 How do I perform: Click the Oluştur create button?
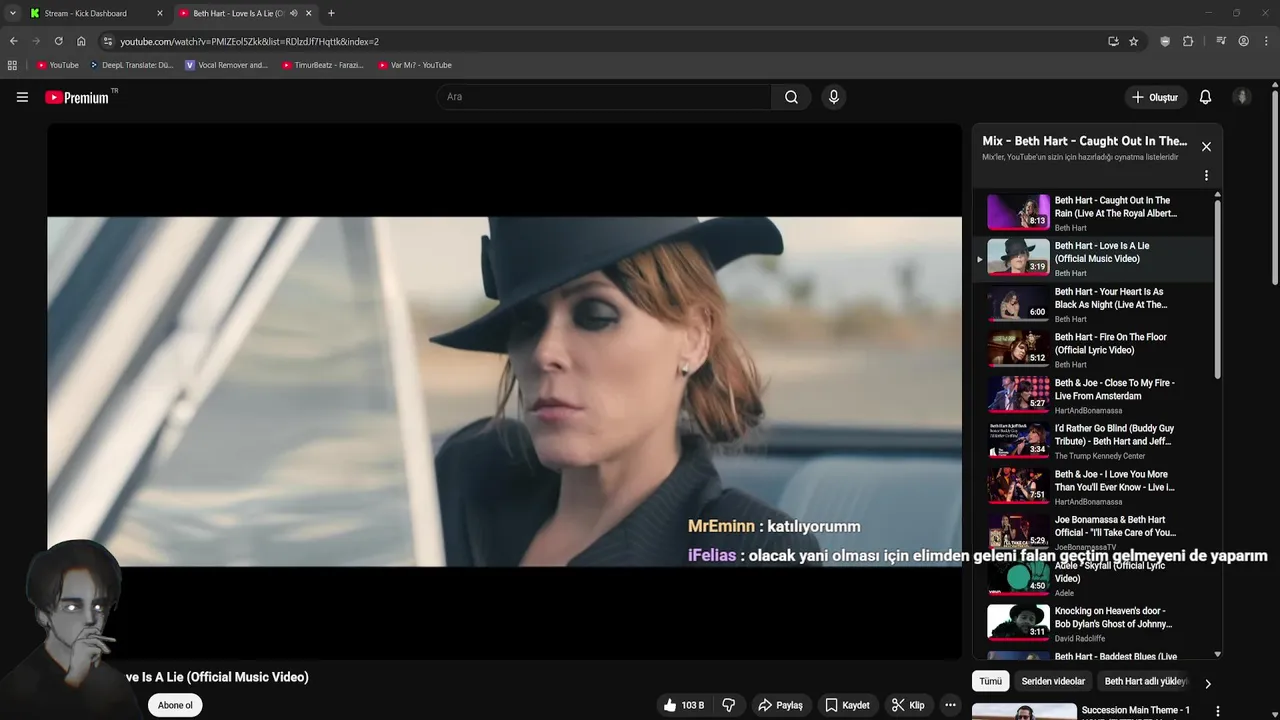click(x=1154, y=97)
